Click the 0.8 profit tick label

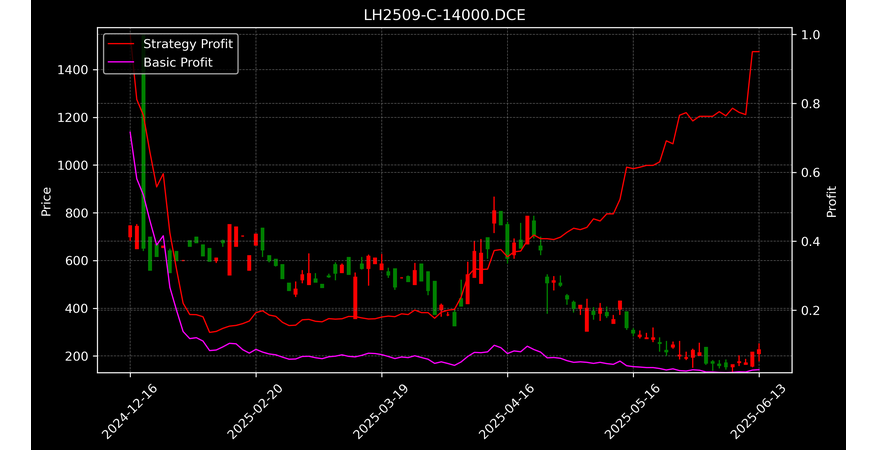click(810, 104)
